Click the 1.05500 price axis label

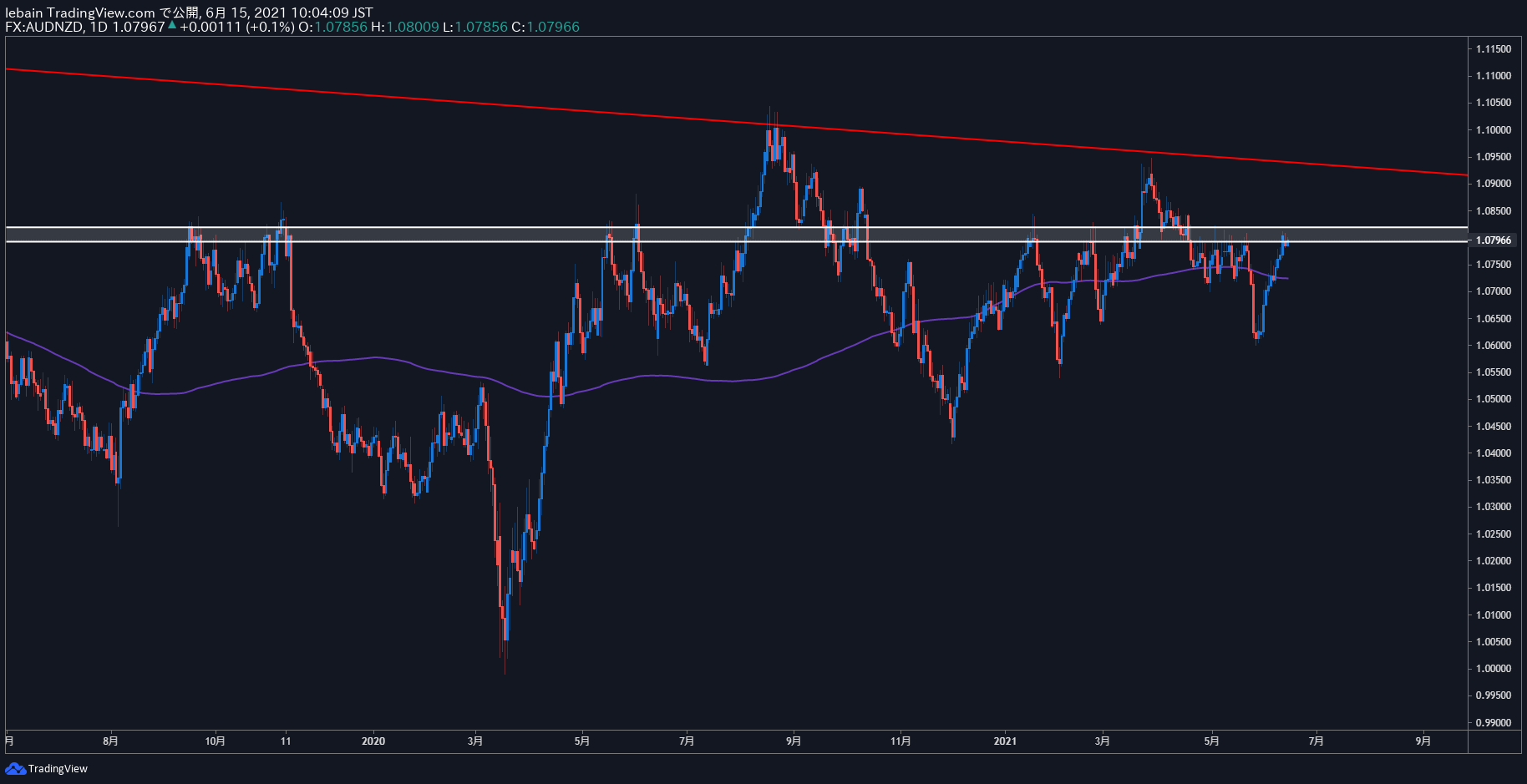click(x=1494, y=372)
